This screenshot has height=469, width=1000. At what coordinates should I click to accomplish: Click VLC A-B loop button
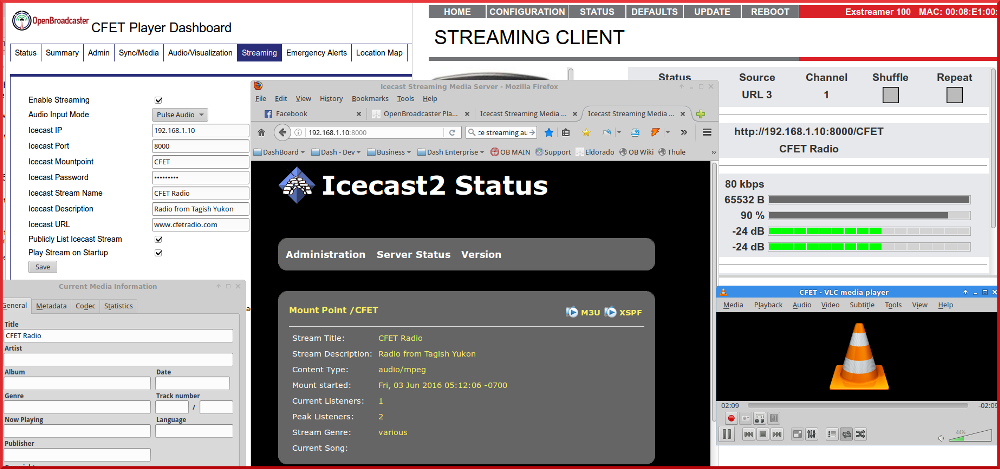[760, 419]
